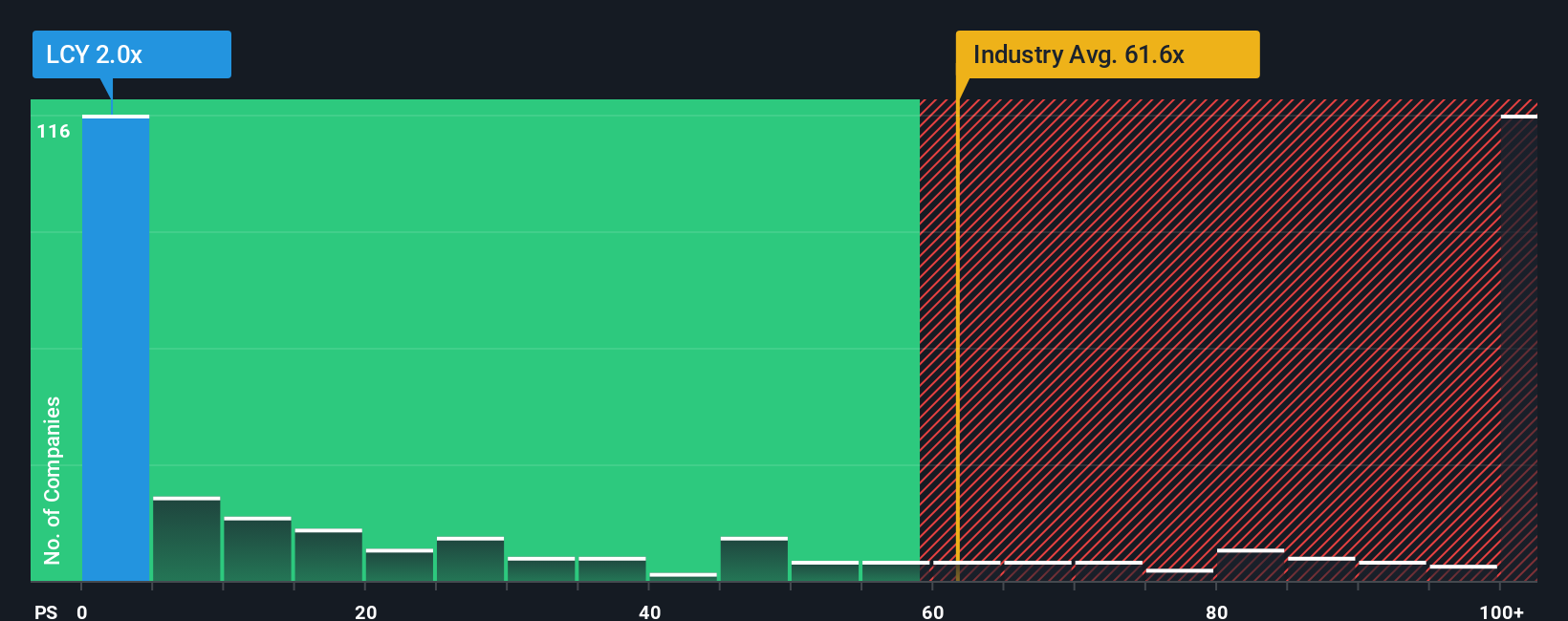The image size is (1568, 621).
Task: Click the x-axis label 80
Action: [x=1216, y=611]
